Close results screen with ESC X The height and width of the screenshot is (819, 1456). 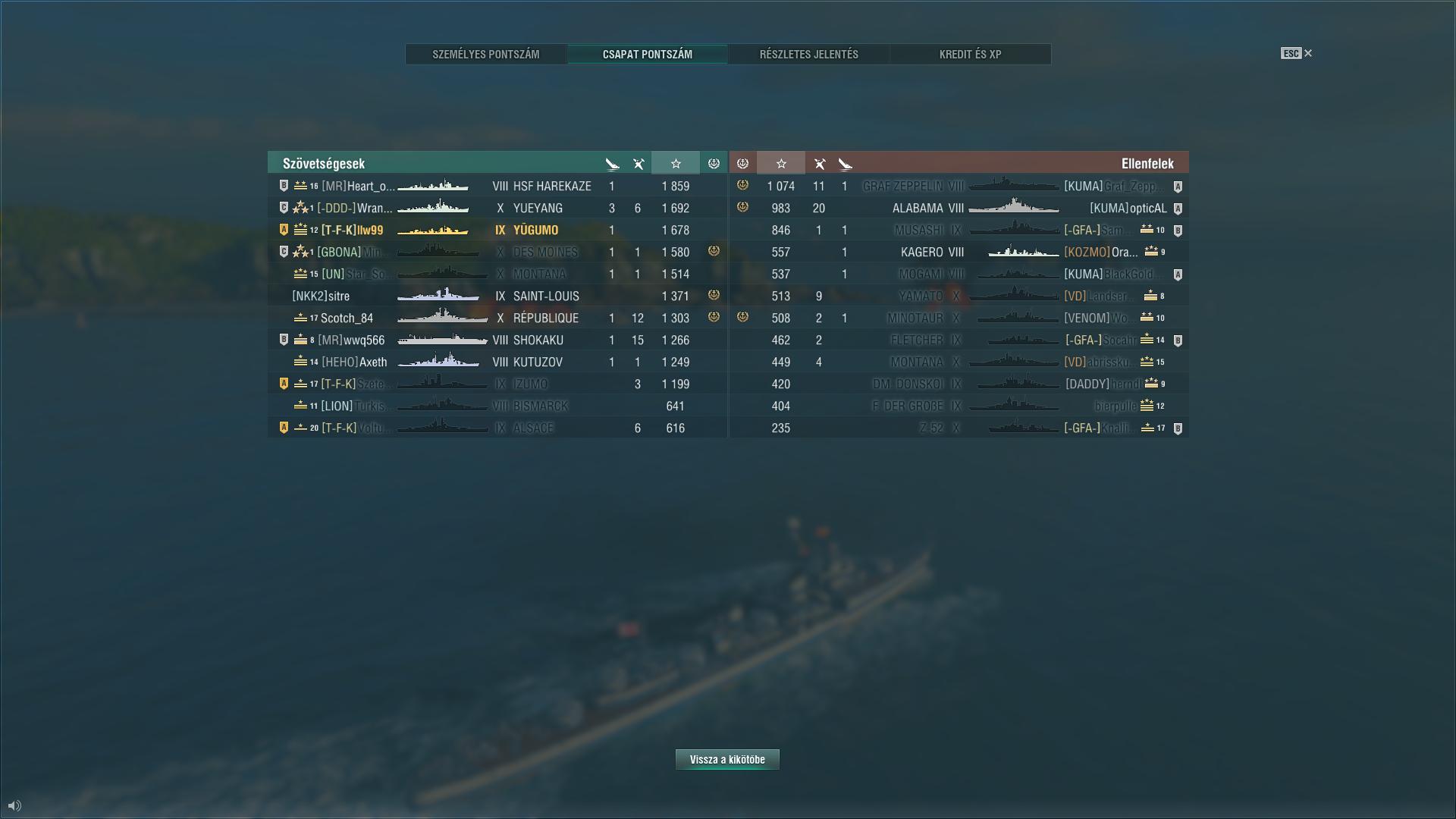1297,53
